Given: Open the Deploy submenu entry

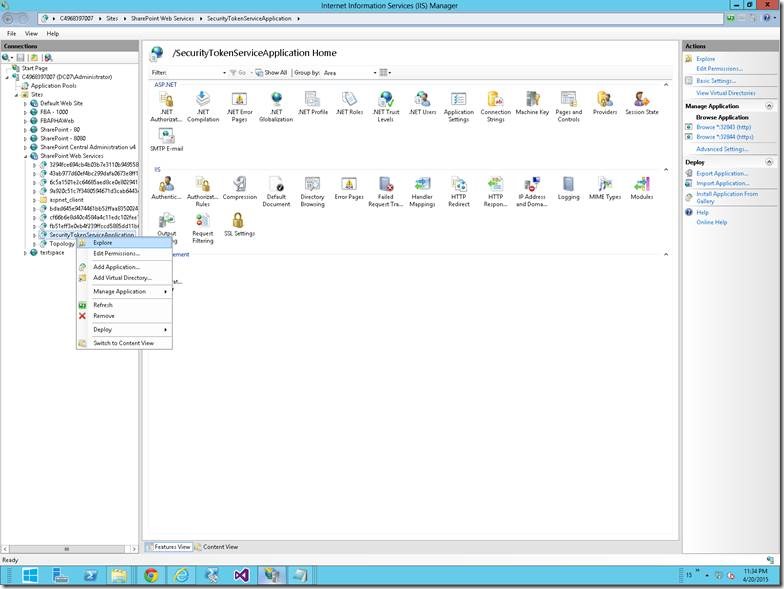Looking at the screenshot, I should (124, 330).
